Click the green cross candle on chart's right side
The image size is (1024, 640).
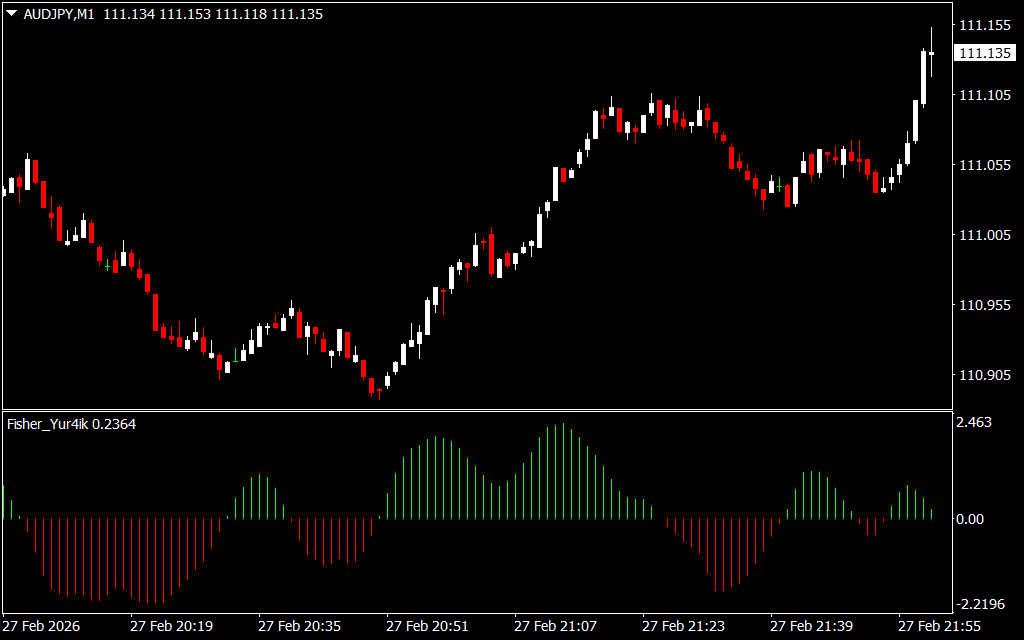[x=779, y=186]
